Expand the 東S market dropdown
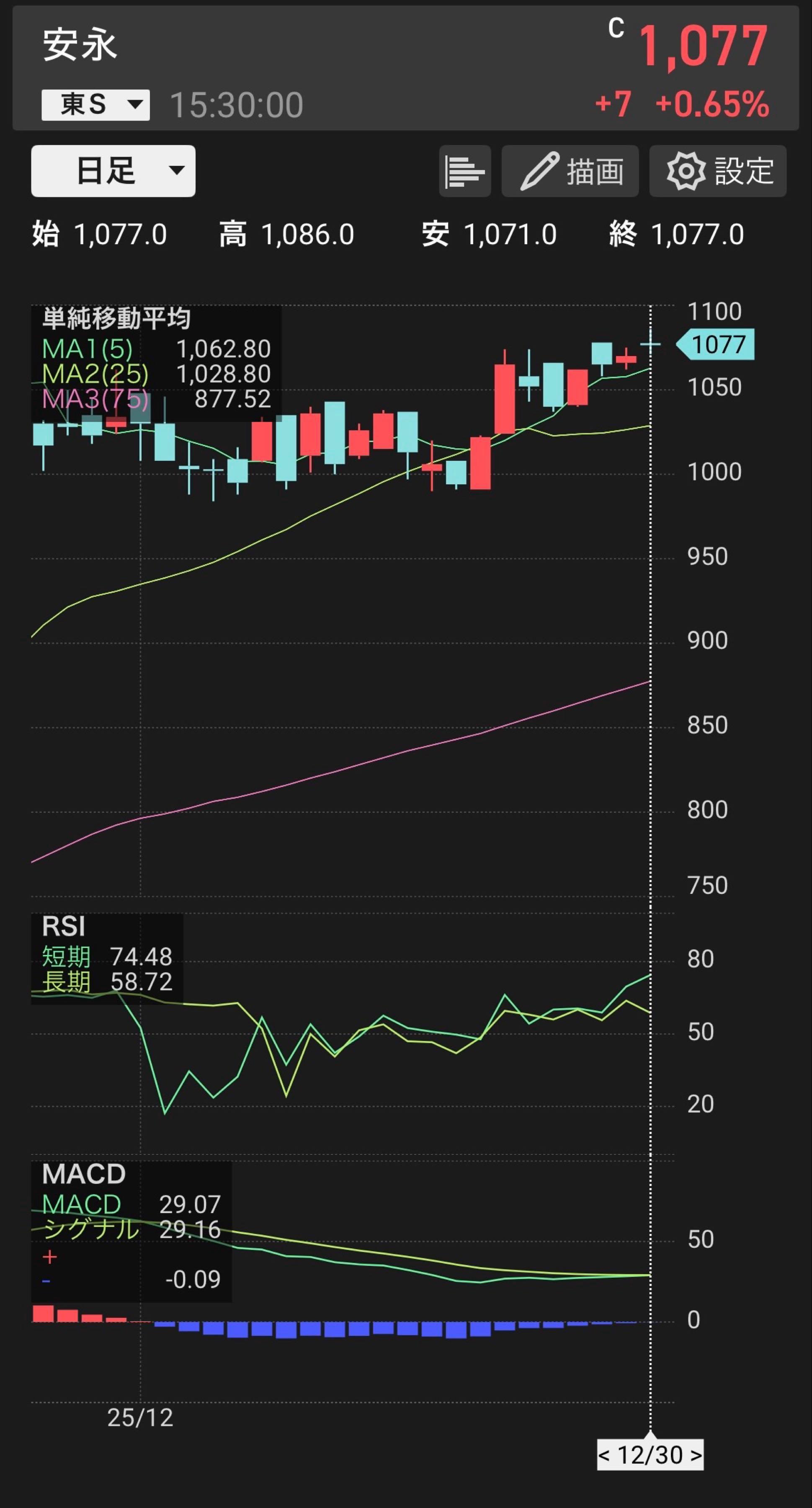This screenshot has width=812, height=1508. 95,105
